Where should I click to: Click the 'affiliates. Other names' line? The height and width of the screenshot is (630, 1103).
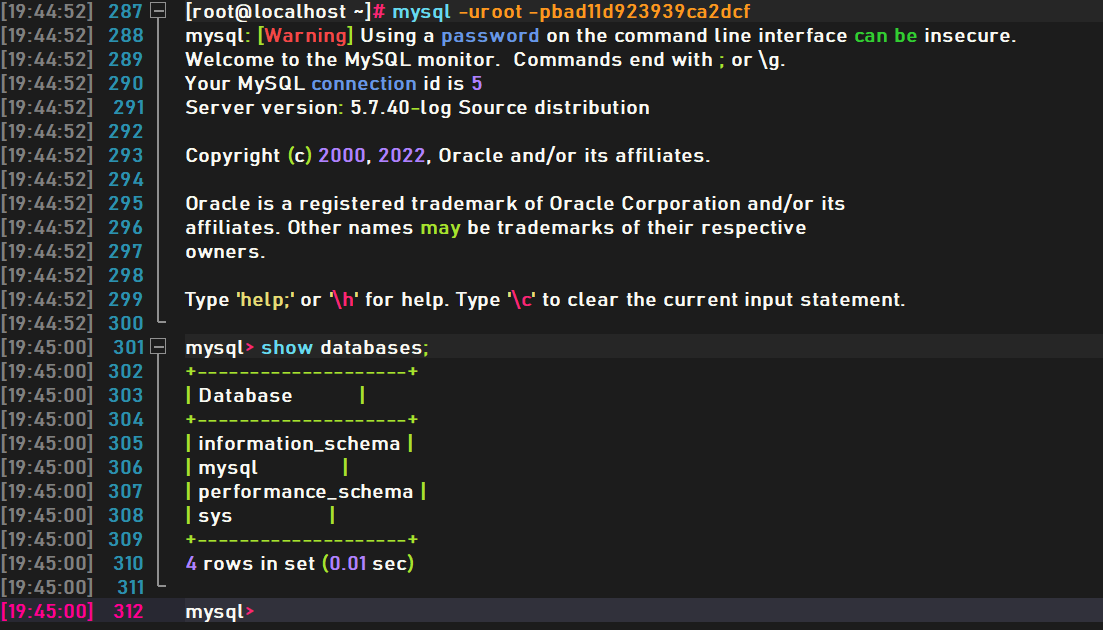(495, 228)
